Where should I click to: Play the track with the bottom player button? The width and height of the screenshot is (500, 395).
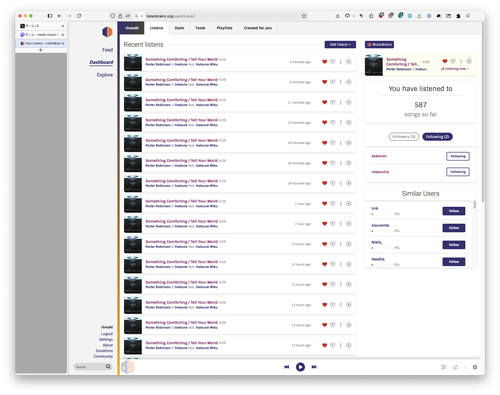[300, 367]
